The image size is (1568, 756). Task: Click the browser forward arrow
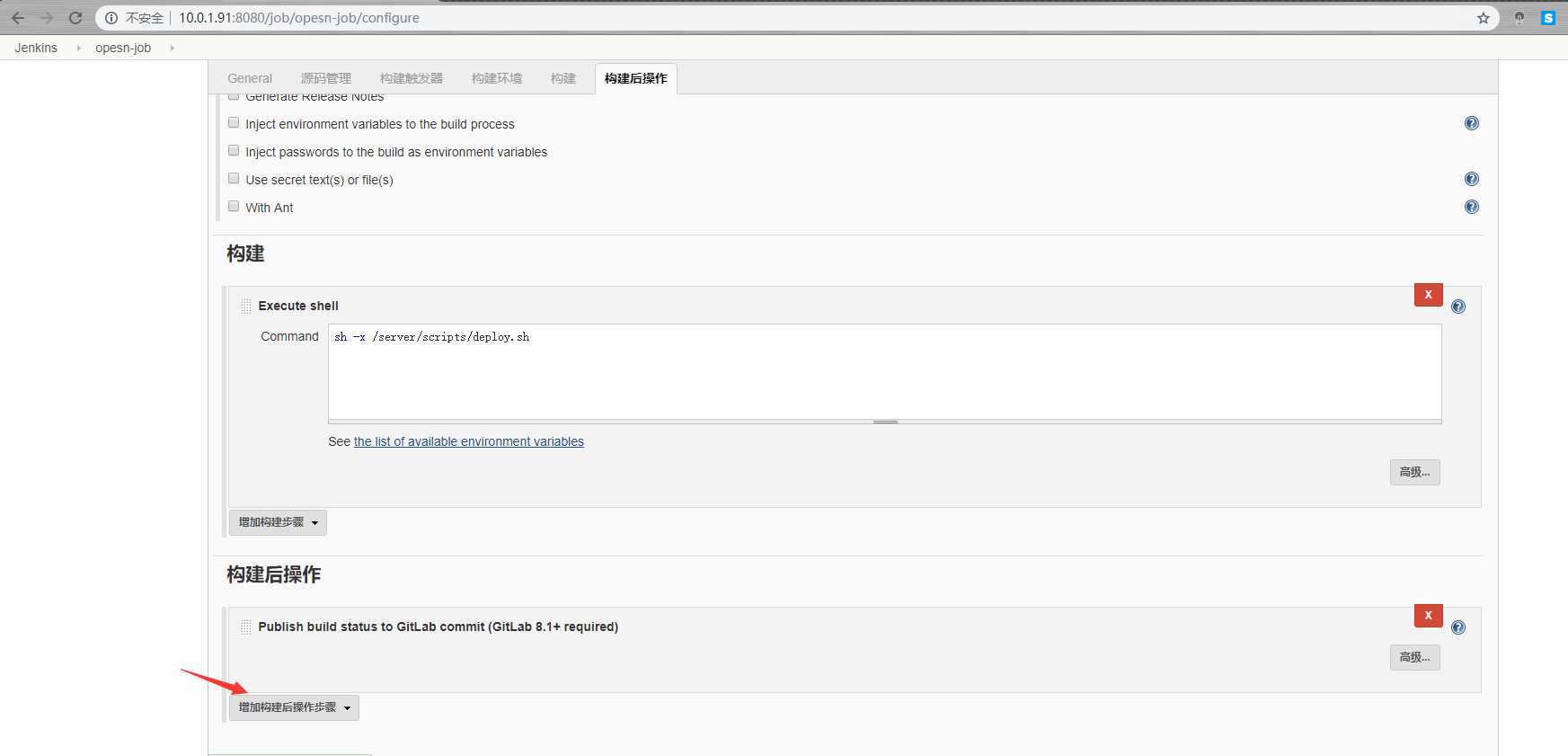tap(47, 18)
